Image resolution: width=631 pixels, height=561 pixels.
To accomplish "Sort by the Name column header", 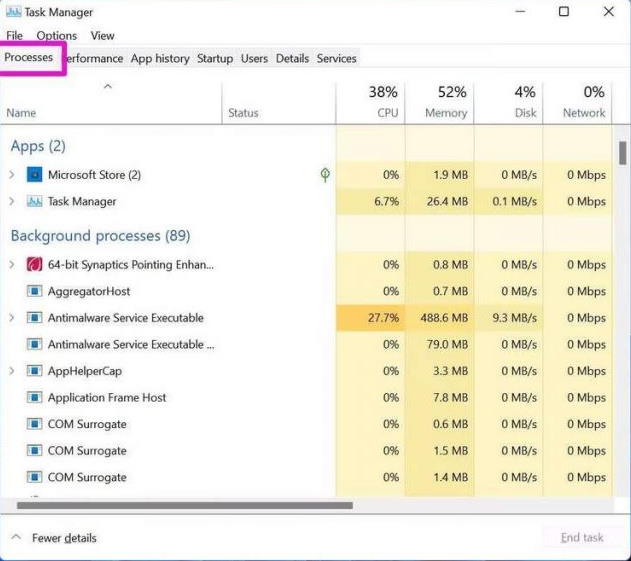I will click(111, 103).
